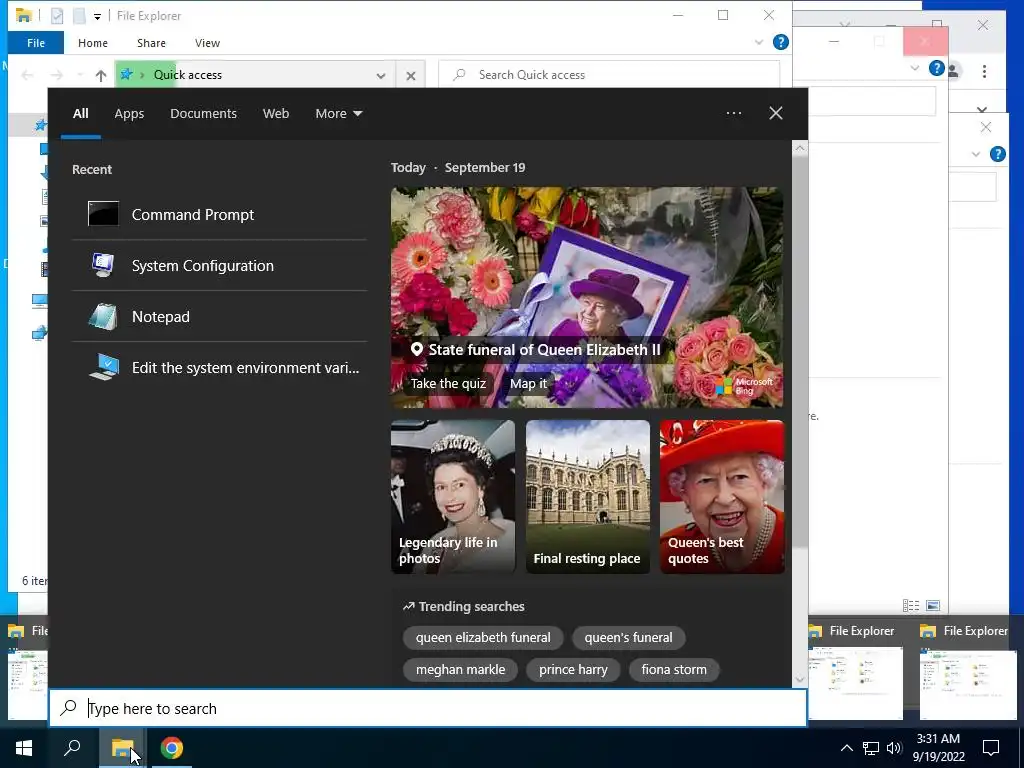
Task: Show hidden system tray icons
Action: point(846,748)
